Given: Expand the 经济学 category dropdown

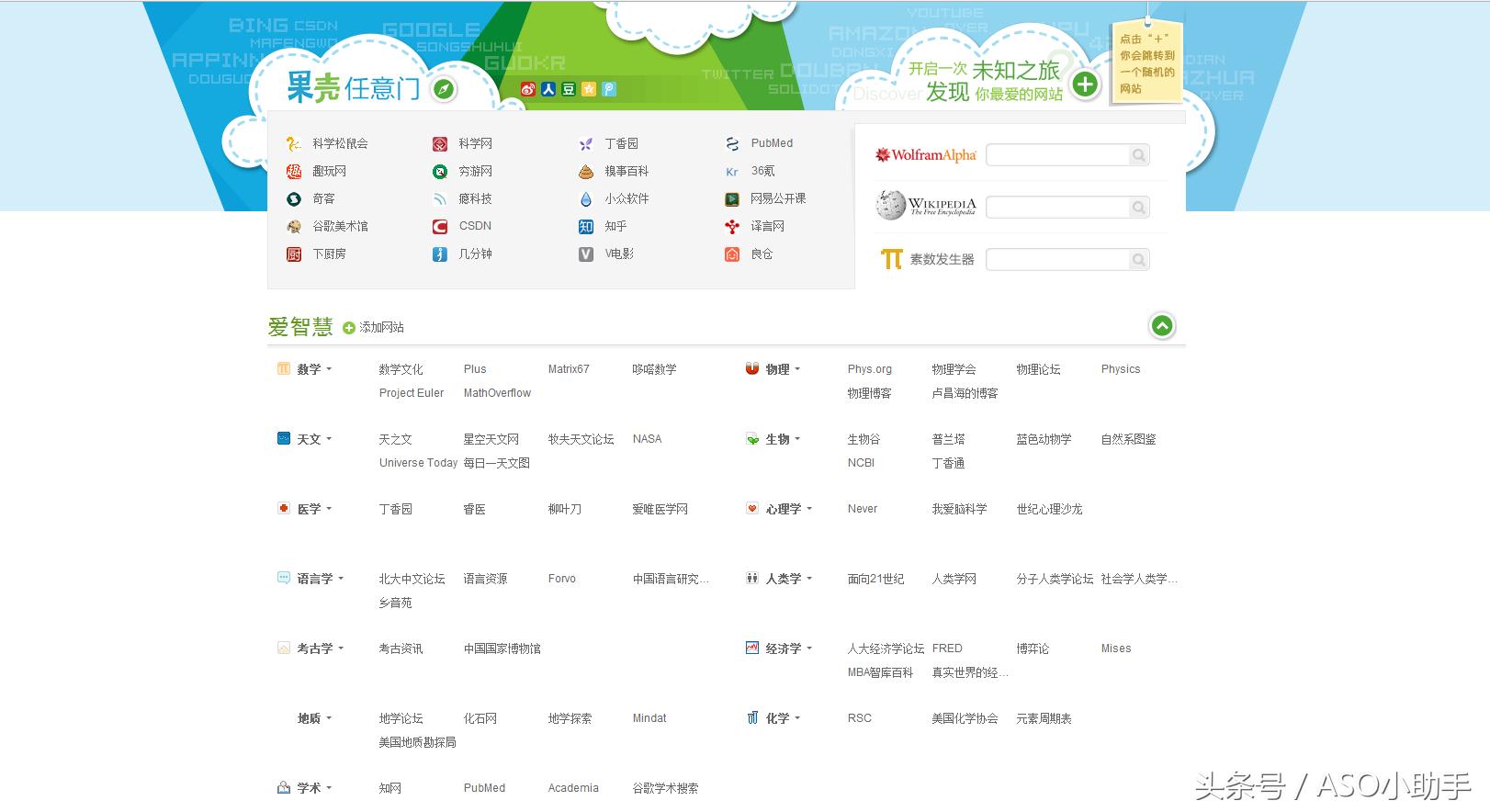Looking at the screenshot, I should [x=808, y=648].
